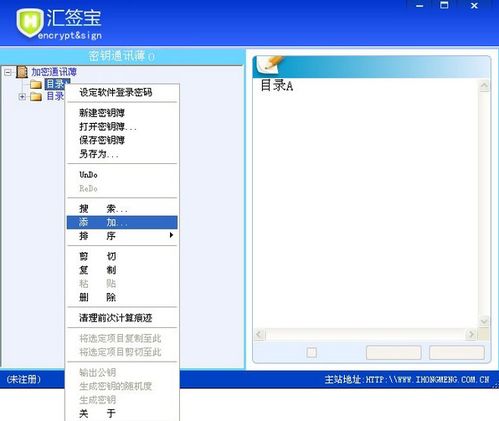The image size is (499, 421).
Task: Click the rightmost blank button below the note
Action: click(x=457, y=353)
